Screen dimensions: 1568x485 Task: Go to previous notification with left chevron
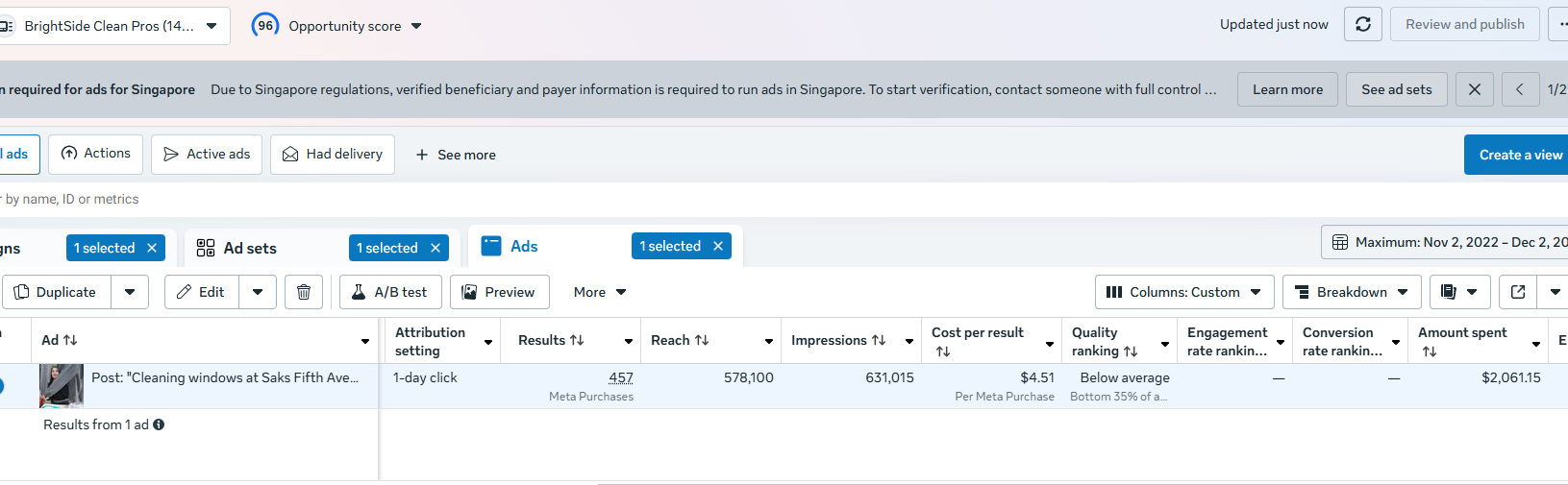pos(1519,89)
